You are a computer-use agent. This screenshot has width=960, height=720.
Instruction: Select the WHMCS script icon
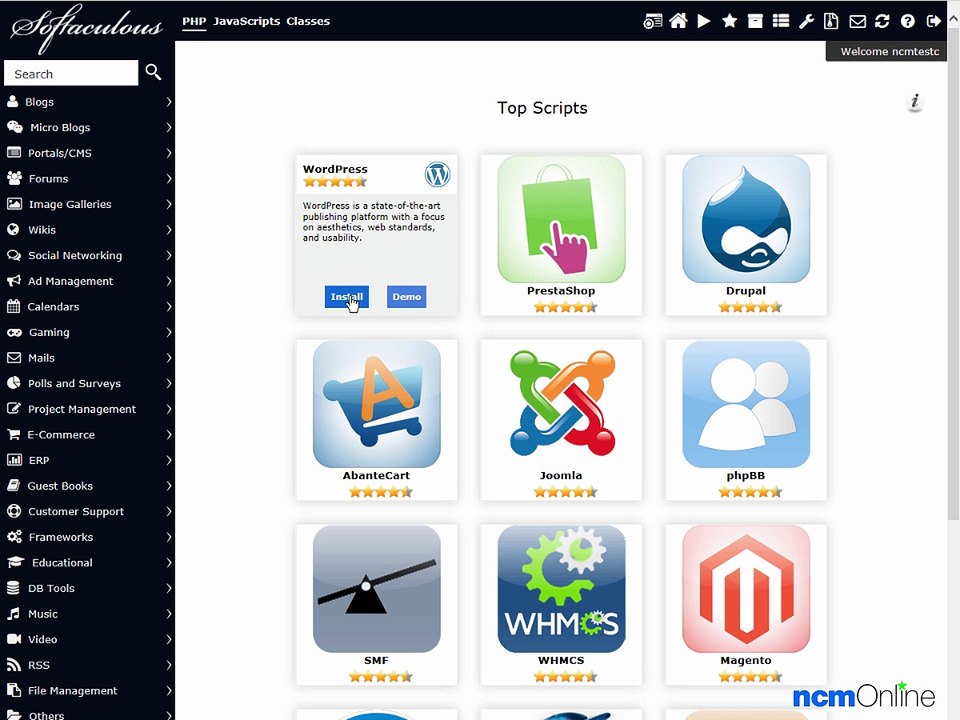561,589
